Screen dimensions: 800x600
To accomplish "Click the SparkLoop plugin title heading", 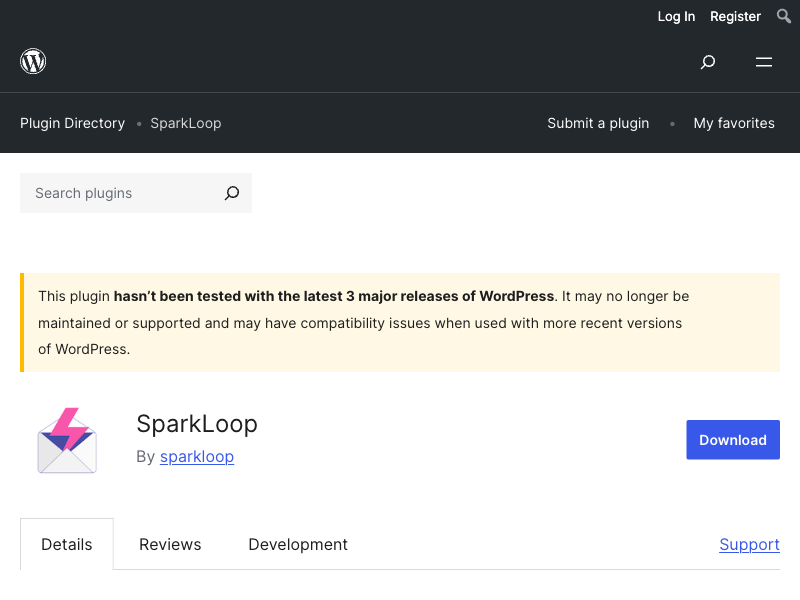I will [197, 423].
